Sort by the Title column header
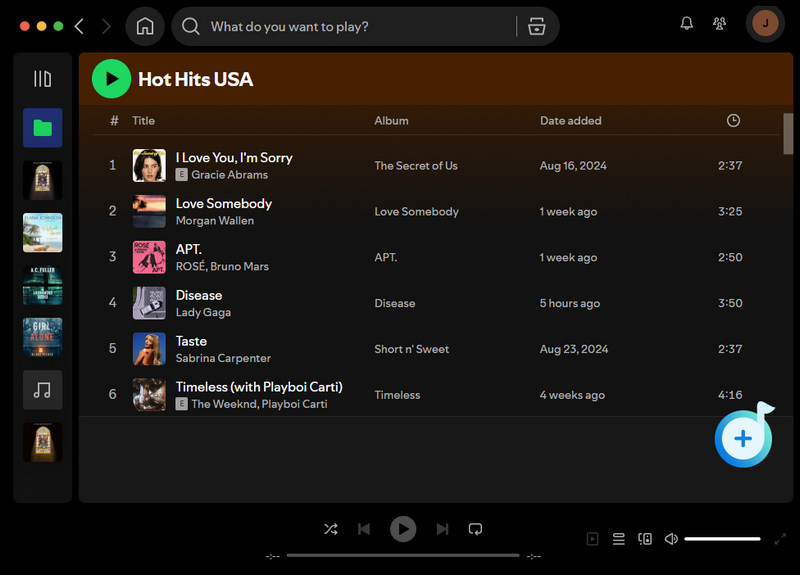 pyautogui.click(x=143, y=121)
